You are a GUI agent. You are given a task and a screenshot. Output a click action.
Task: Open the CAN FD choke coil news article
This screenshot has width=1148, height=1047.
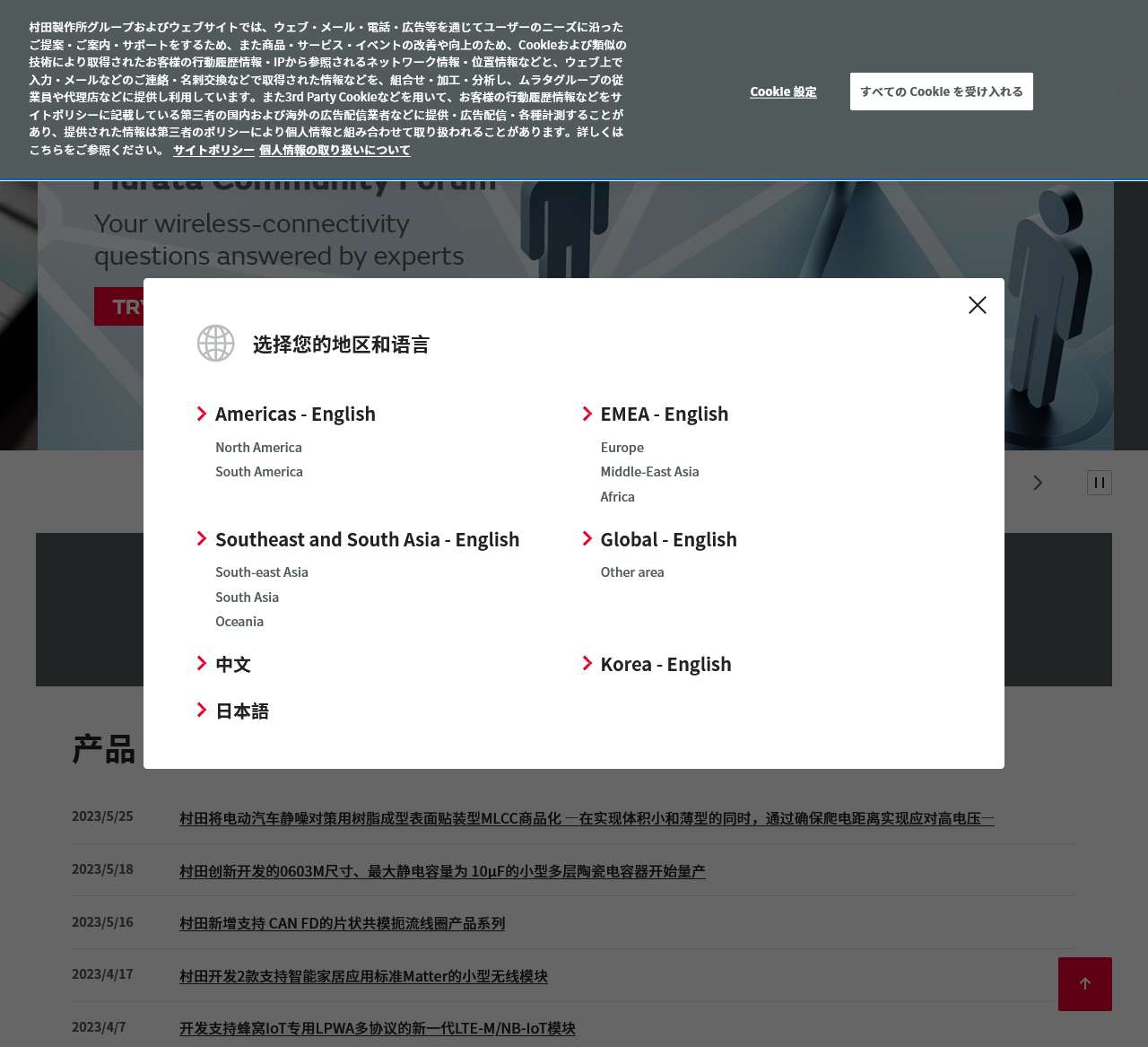(x=342, y=923)
